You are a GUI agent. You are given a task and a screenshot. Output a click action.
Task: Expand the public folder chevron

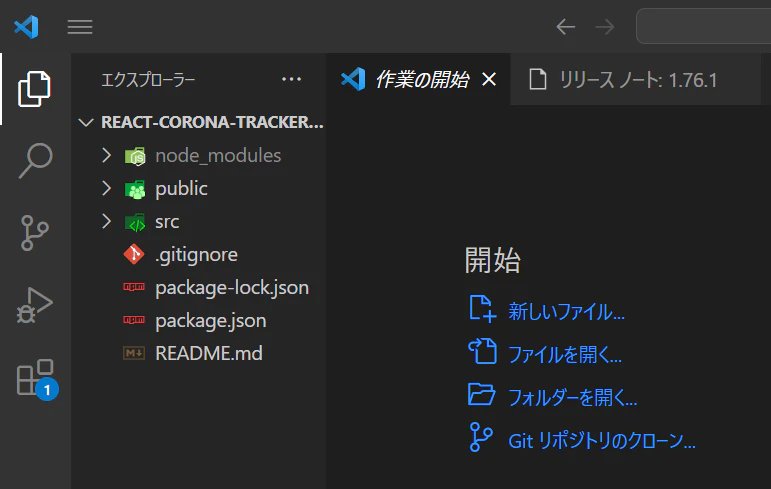point(106,188)
